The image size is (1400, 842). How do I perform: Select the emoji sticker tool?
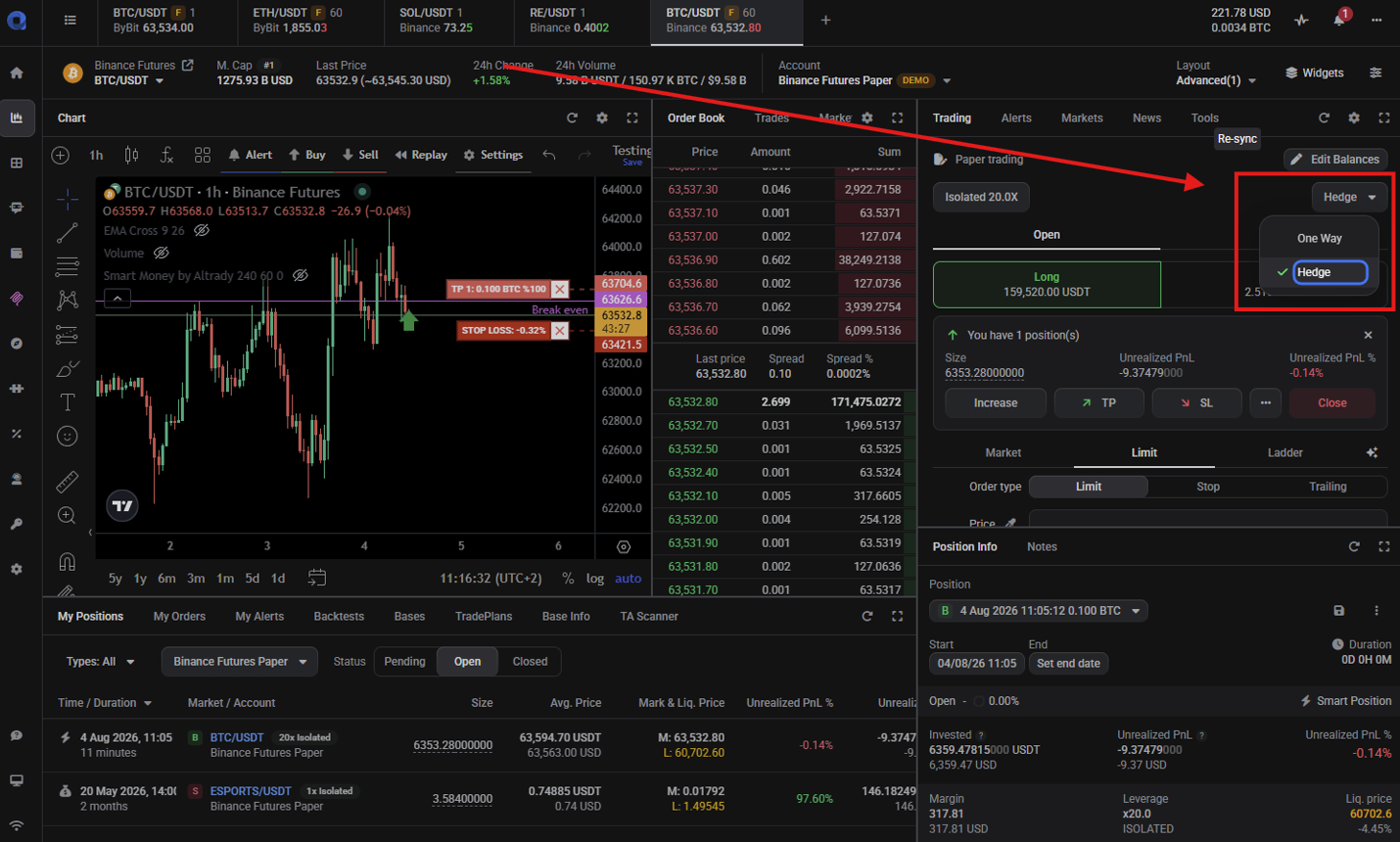(68, 436)
